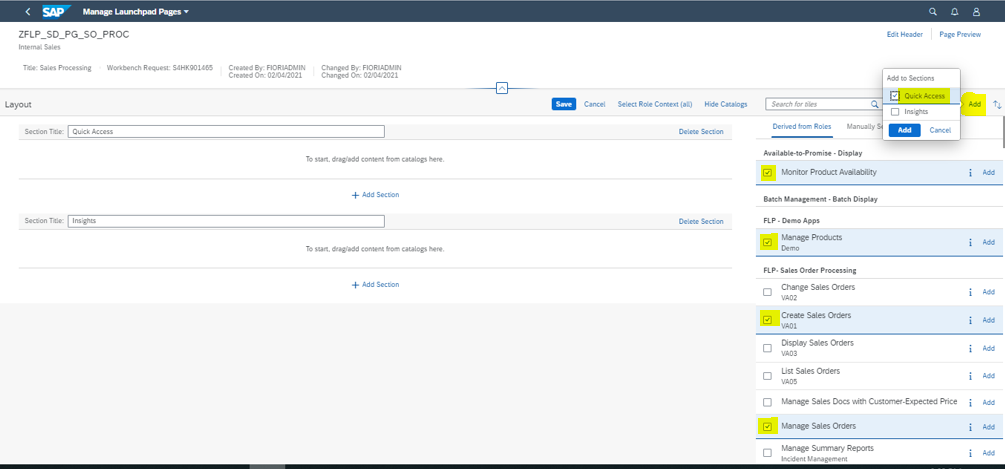Click Save button in Layout toolbar

(x=564, y=104)
